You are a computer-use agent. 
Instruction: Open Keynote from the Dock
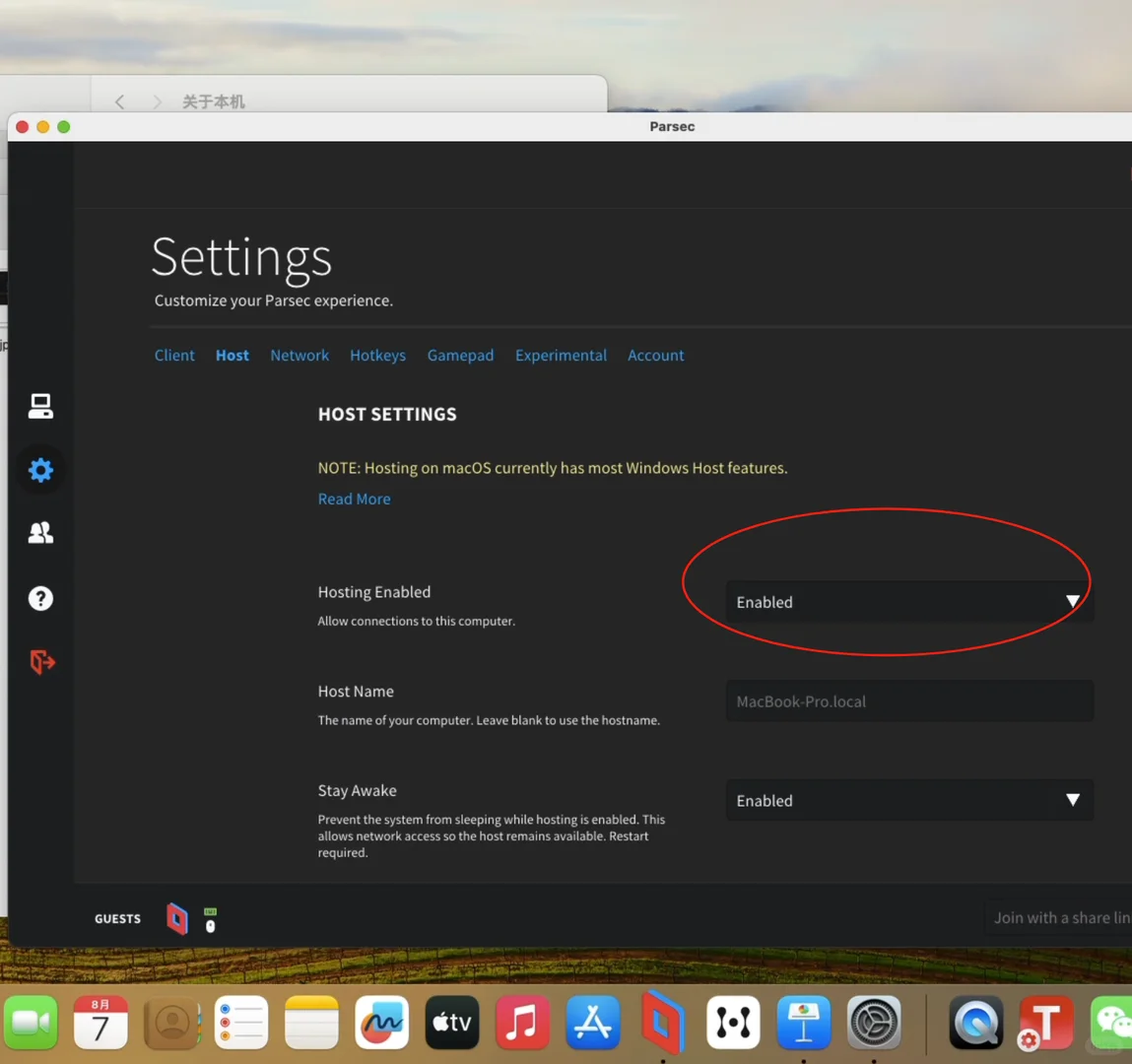click(x=804, y=1023)
